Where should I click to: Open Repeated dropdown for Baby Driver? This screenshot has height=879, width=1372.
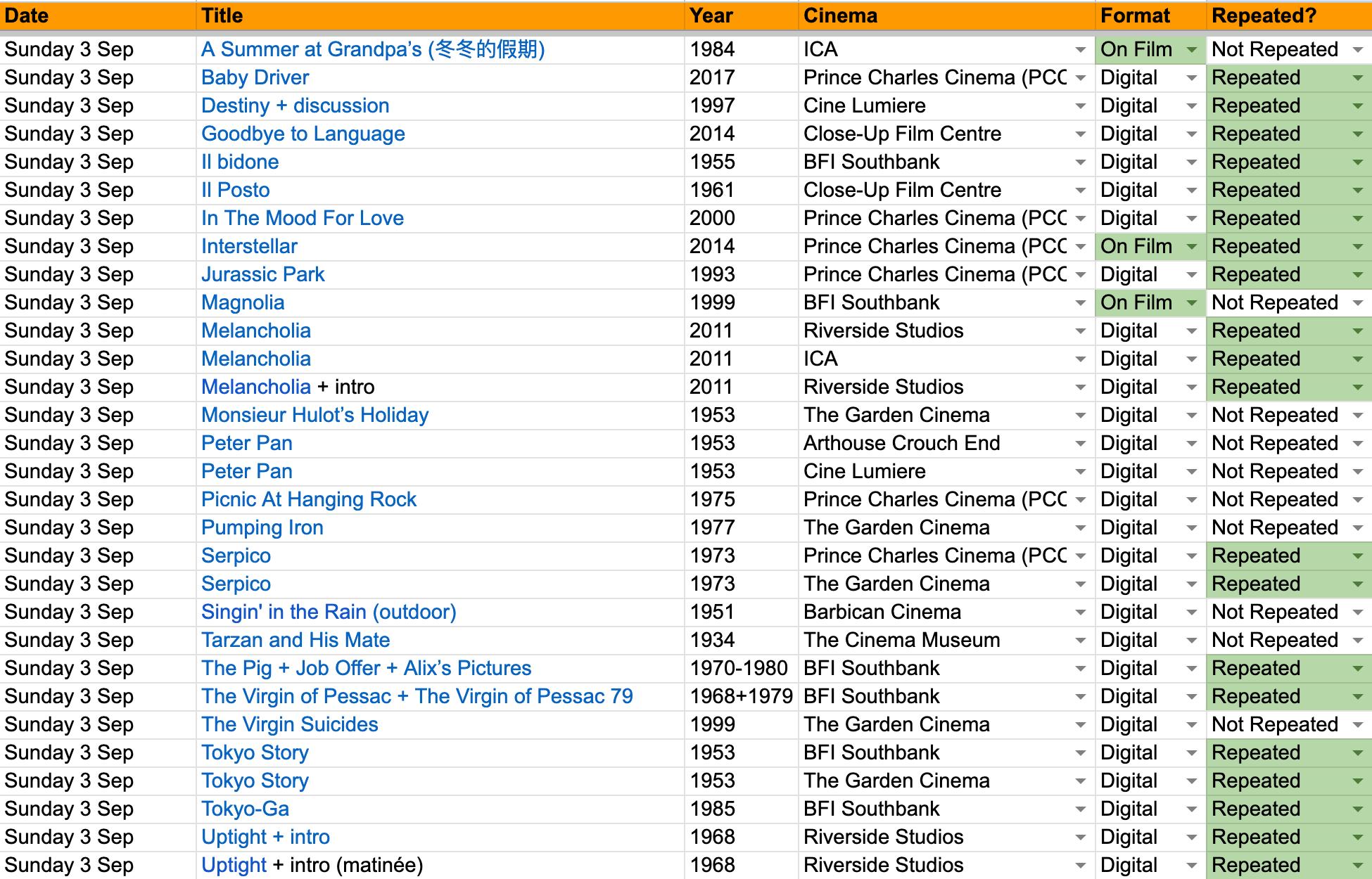1357,78
